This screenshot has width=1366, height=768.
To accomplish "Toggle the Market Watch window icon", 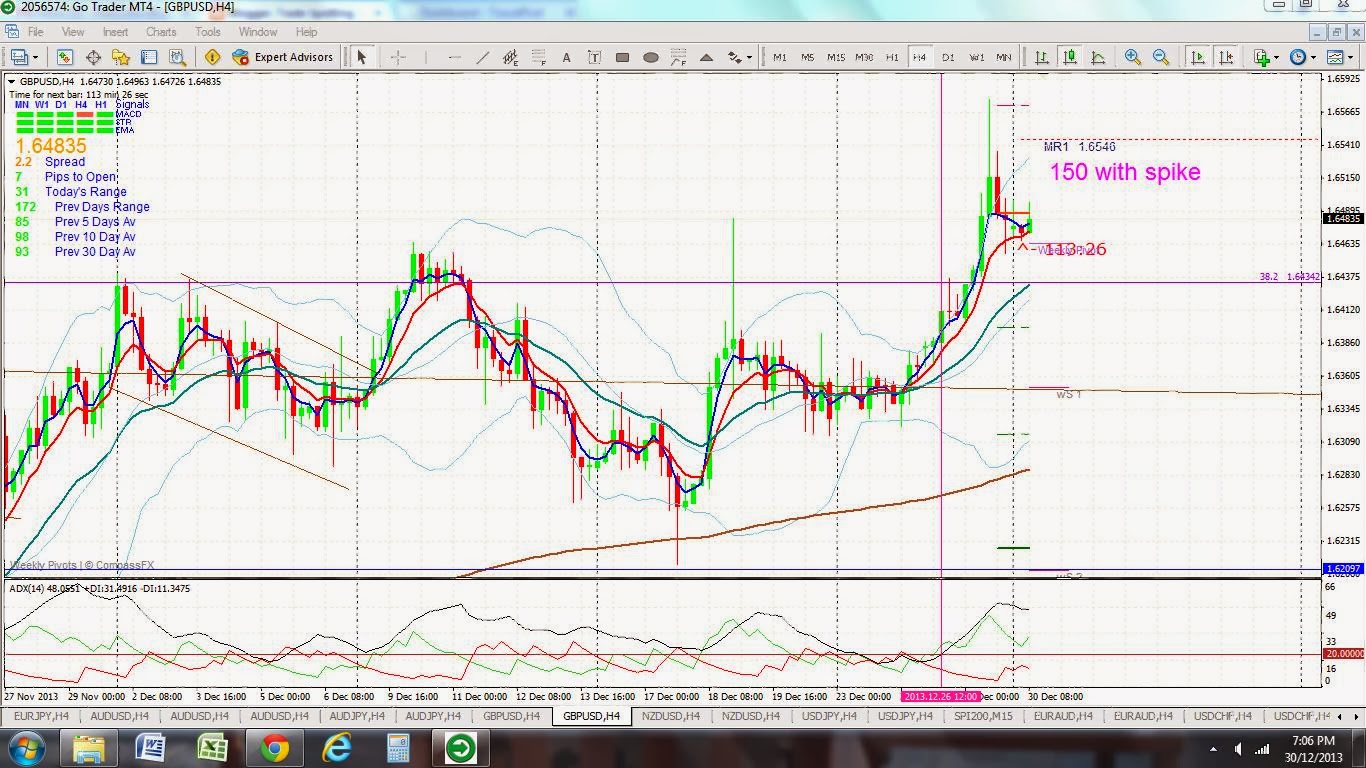I will 65,57.
